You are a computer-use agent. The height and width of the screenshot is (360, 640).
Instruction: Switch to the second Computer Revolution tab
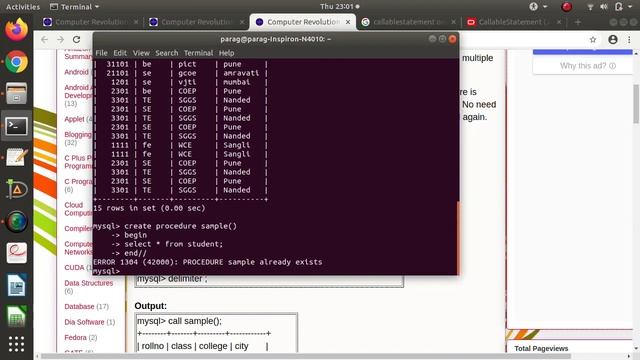pos(196,22)
